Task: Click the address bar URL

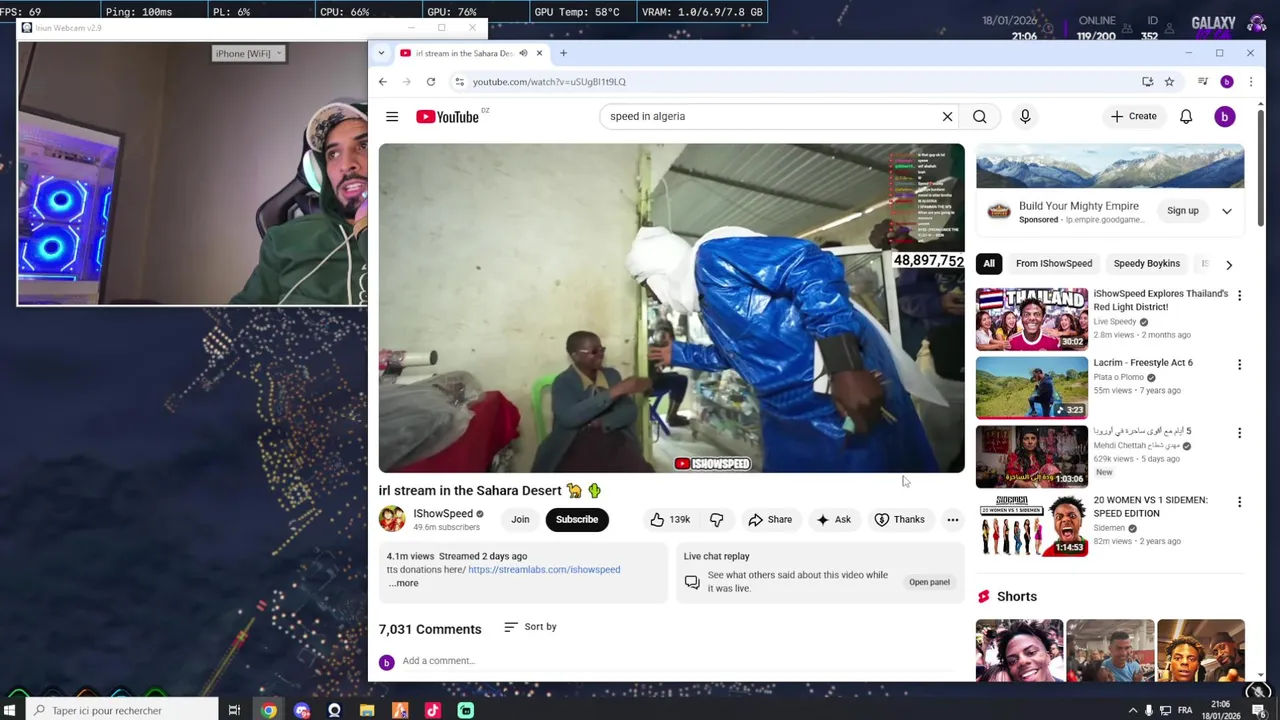Action: 549,82
